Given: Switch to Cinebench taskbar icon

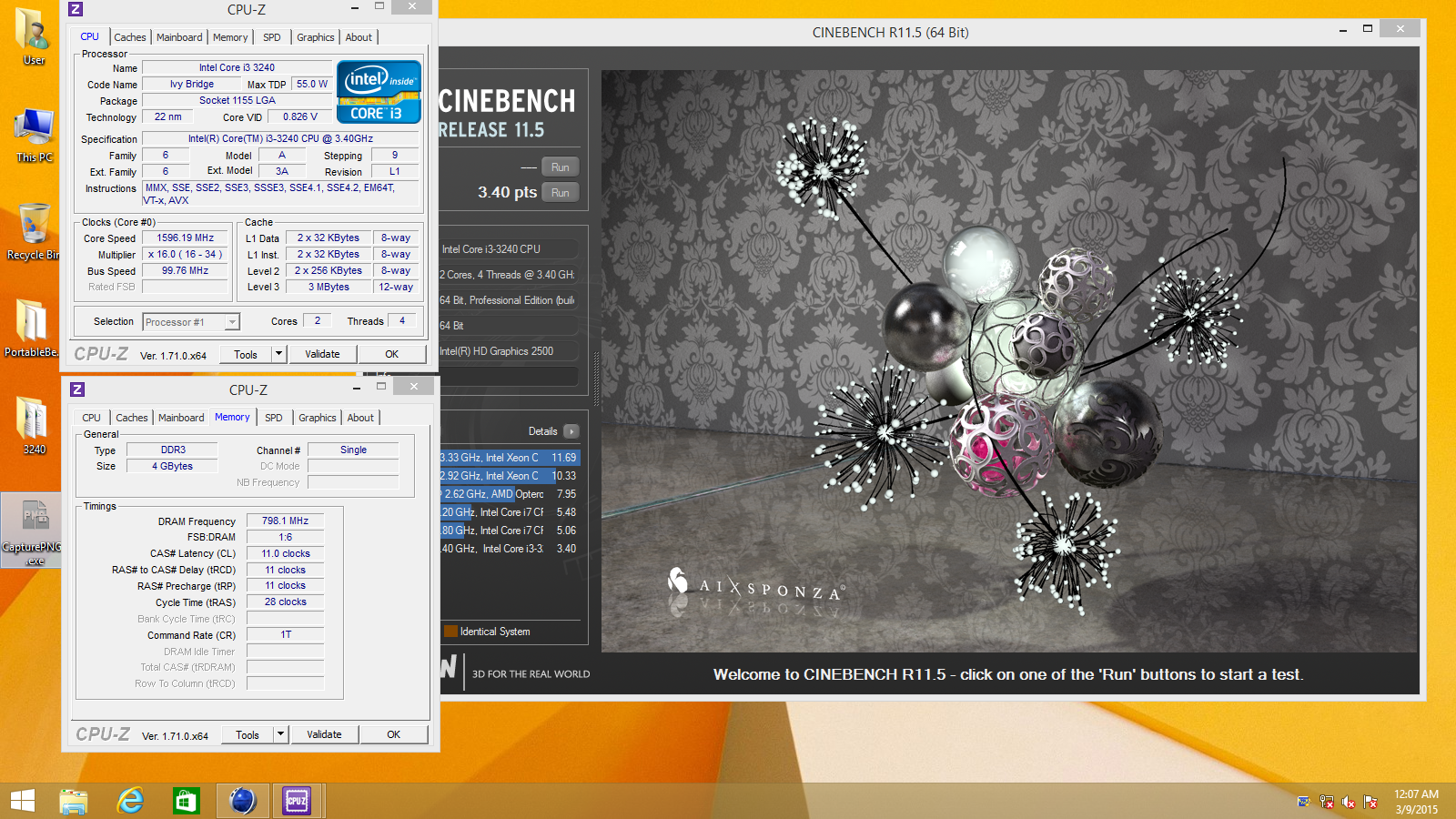Looking at the screenshot, I should pos(242,801).
